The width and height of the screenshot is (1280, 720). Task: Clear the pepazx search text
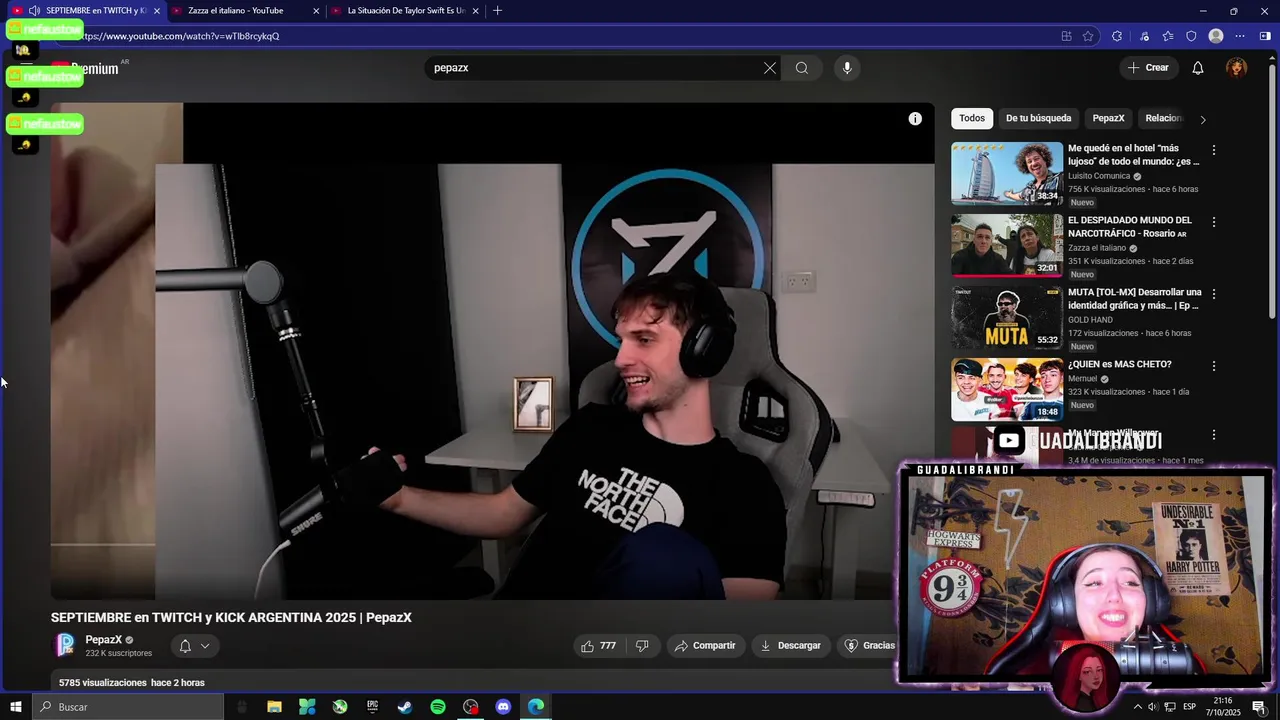coord(770,68)
